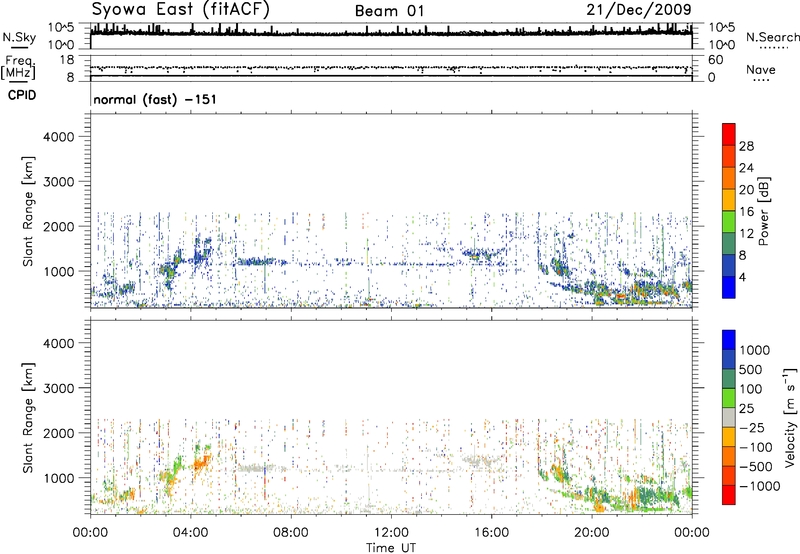Select the '-100' tick on the velocity colorbar
The image size is (800, 554).
pos(756,447)
